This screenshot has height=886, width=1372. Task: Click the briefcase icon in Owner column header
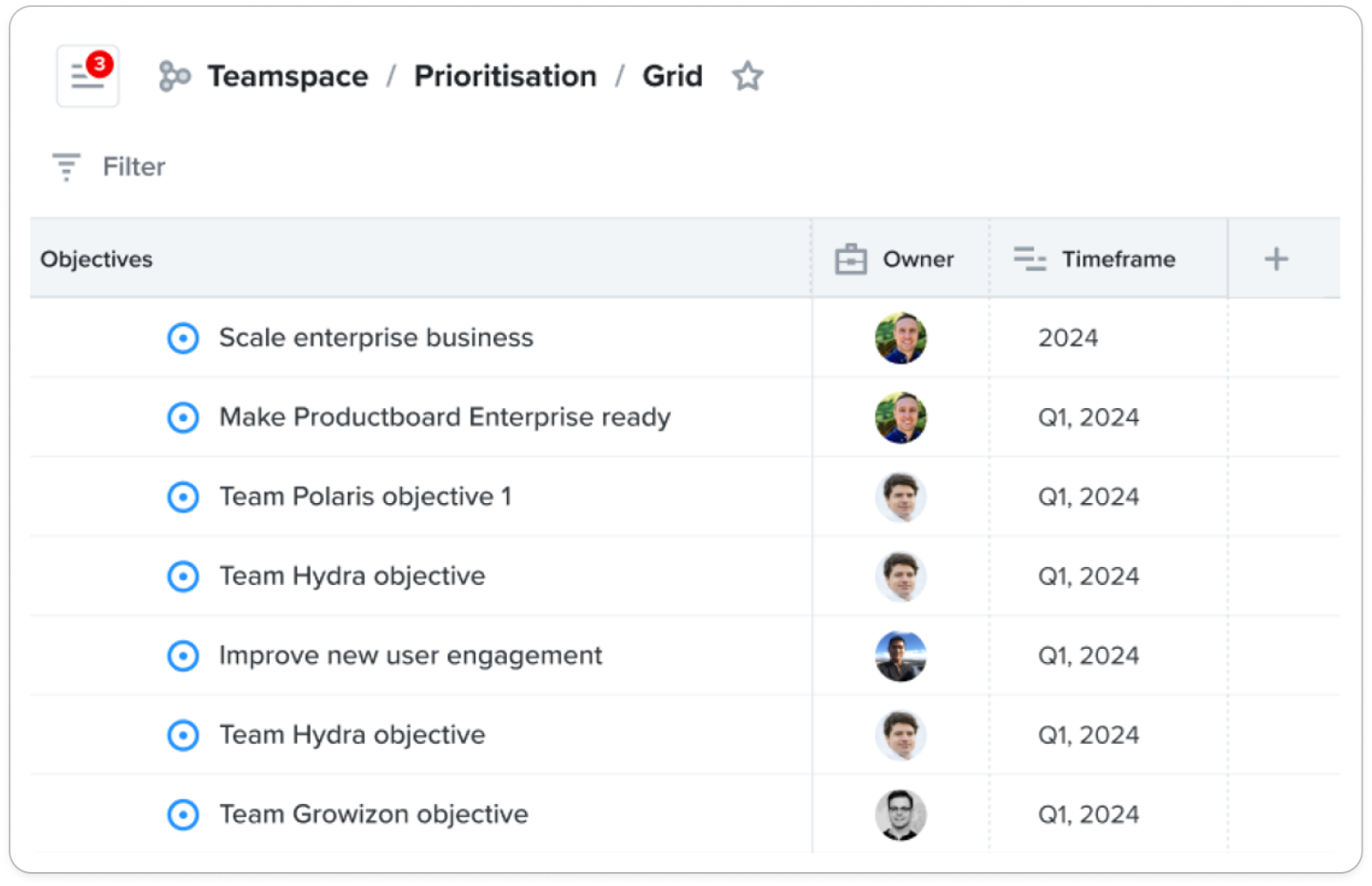[850, 259]
